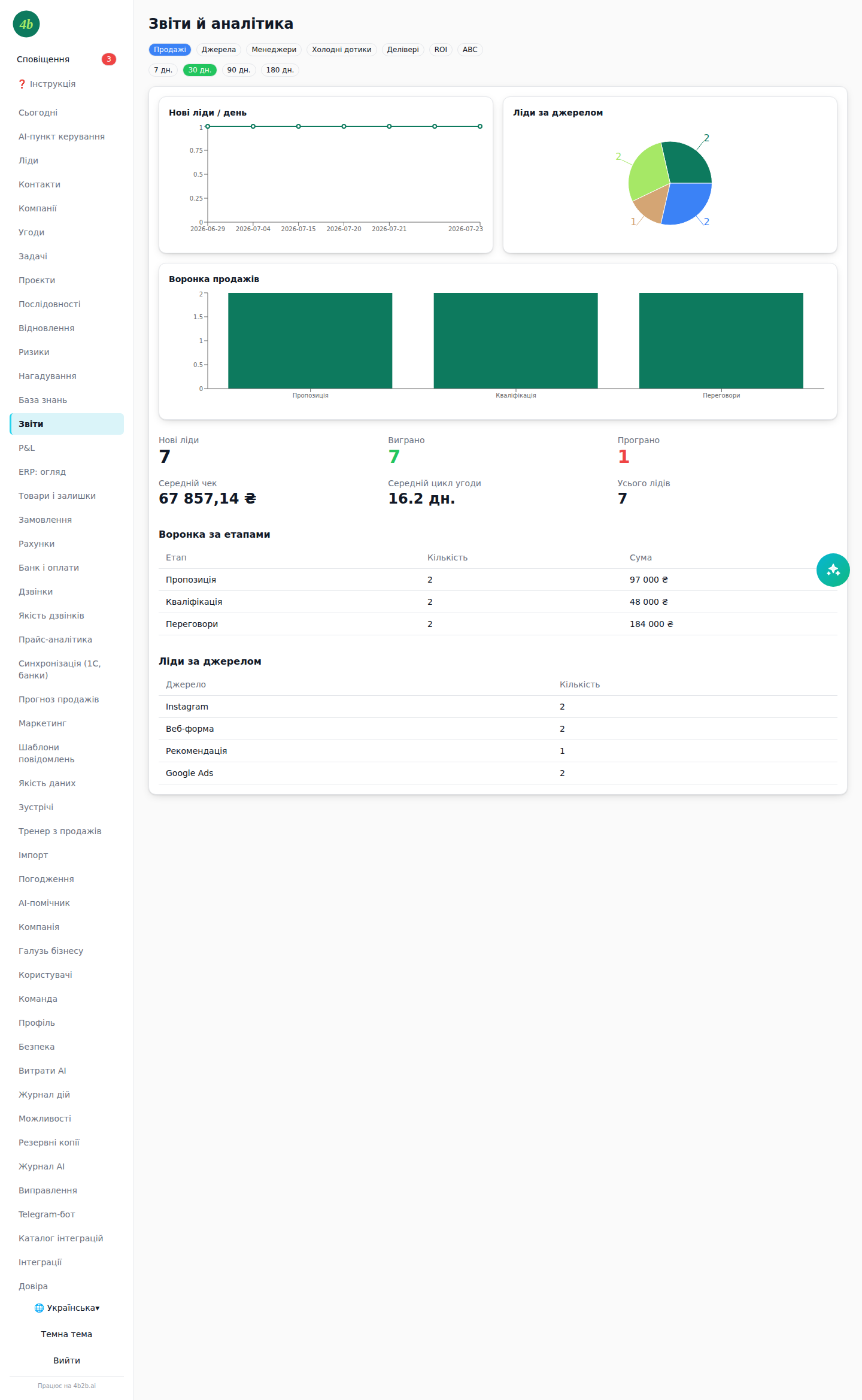This screenshot has width=862, height=1400.
Task: Select the 90 дн. period filter
Action: 239,70
